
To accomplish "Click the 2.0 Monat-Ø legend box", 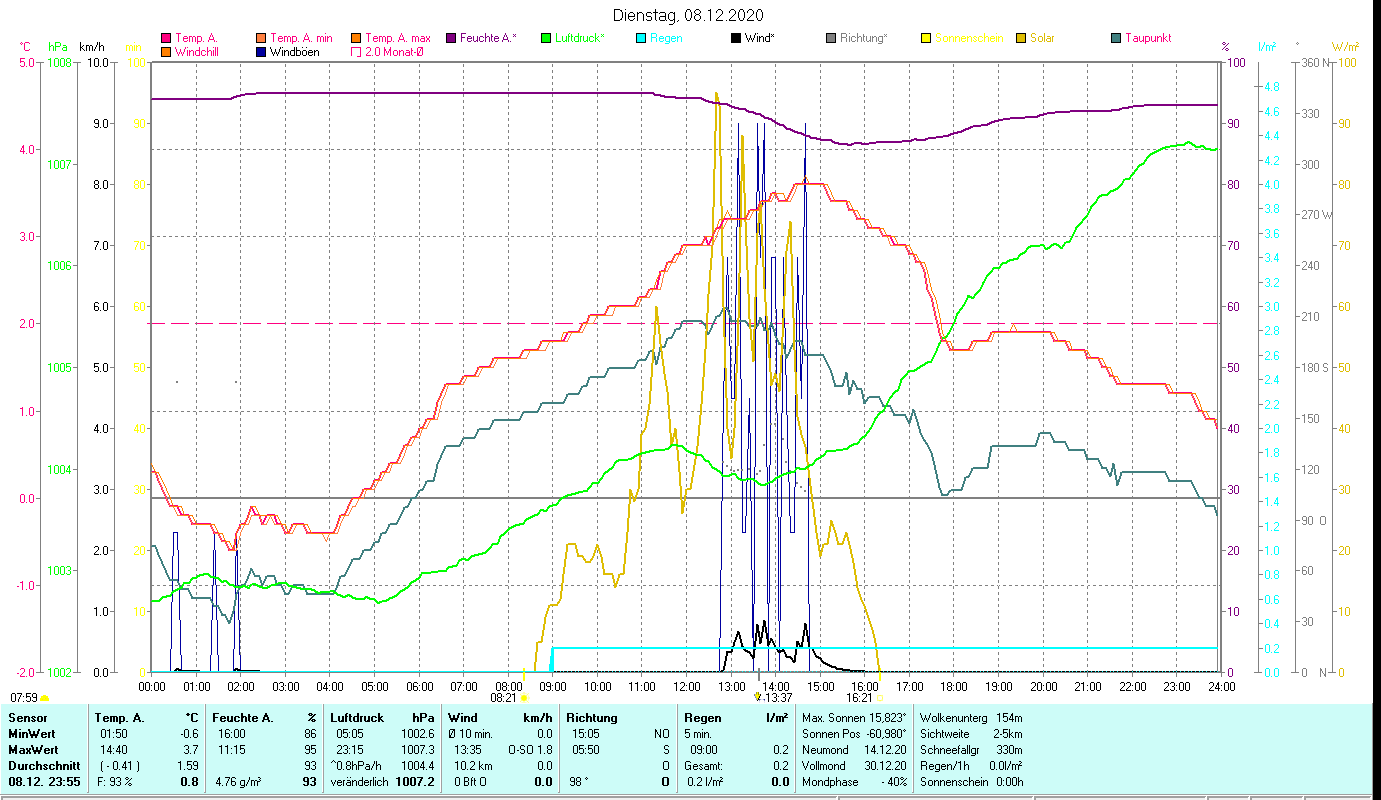I will (356, 52).
